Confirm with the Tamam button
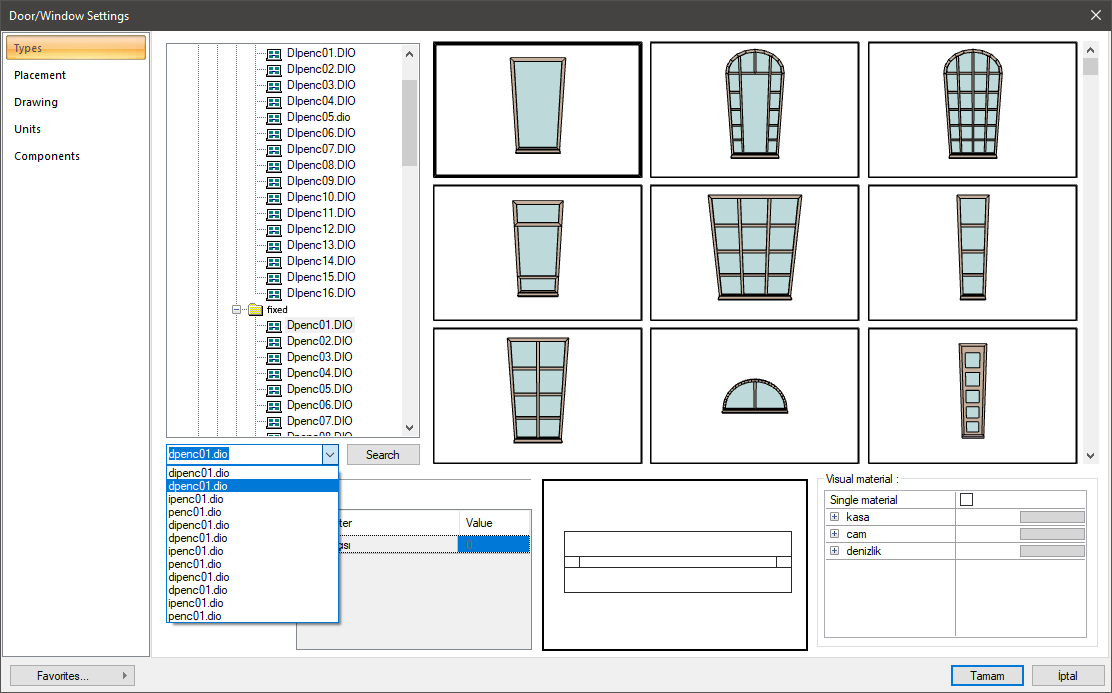Image resolution: width=1112 pixels, height=693 pixels. coord(987,676)
